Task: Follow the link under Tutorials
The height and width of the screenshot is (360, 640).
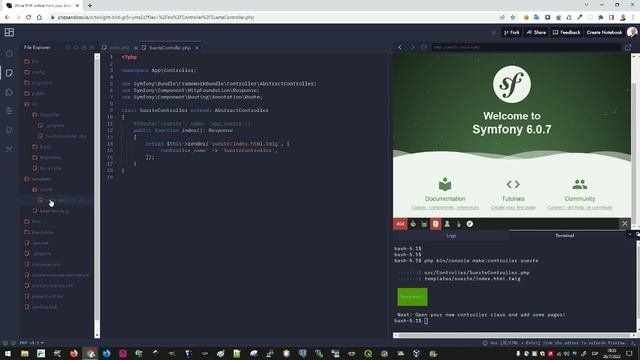Action: [513, 208]
